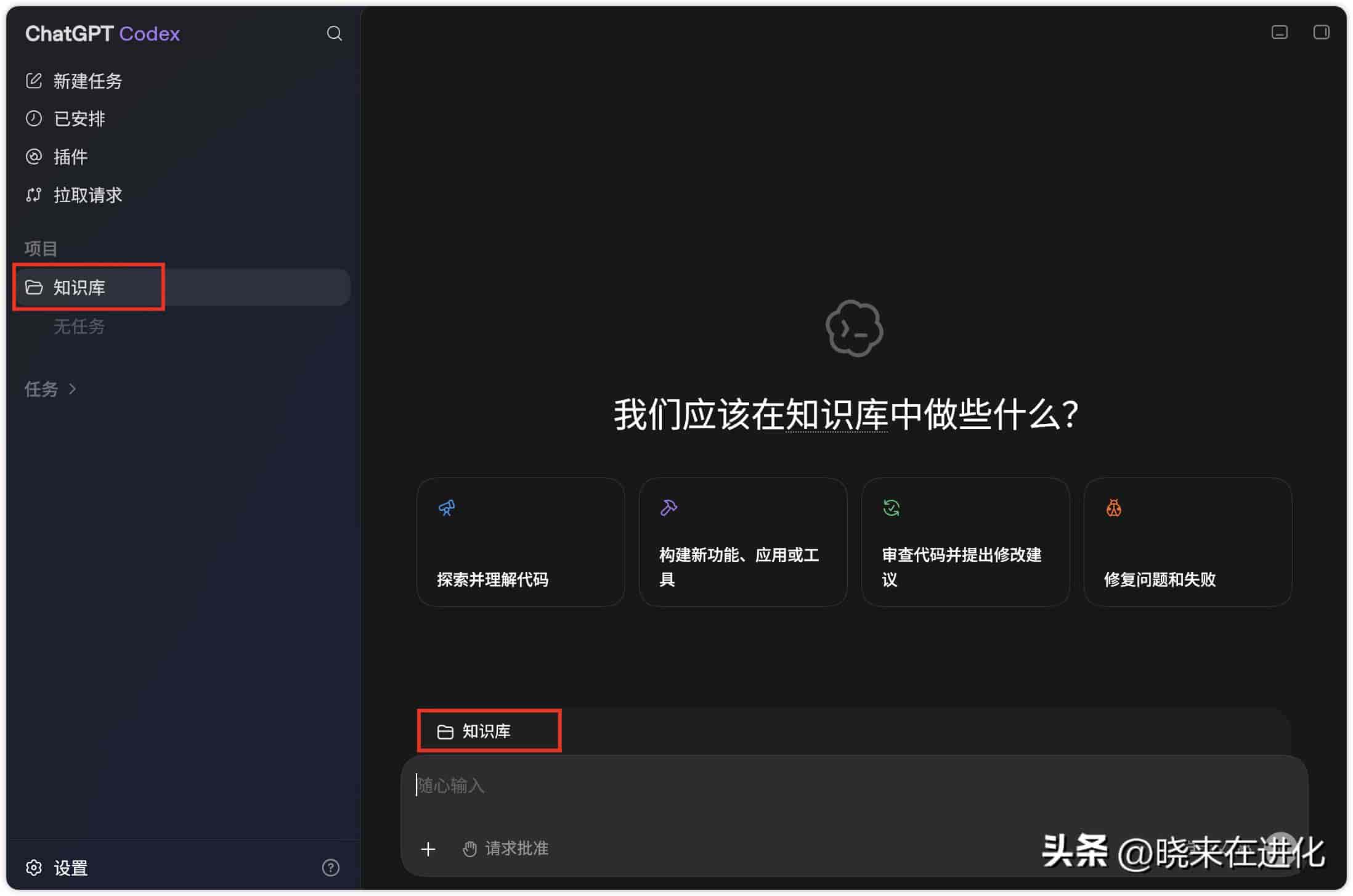Click the hand icon beside 请求批准

click(469, 849)
